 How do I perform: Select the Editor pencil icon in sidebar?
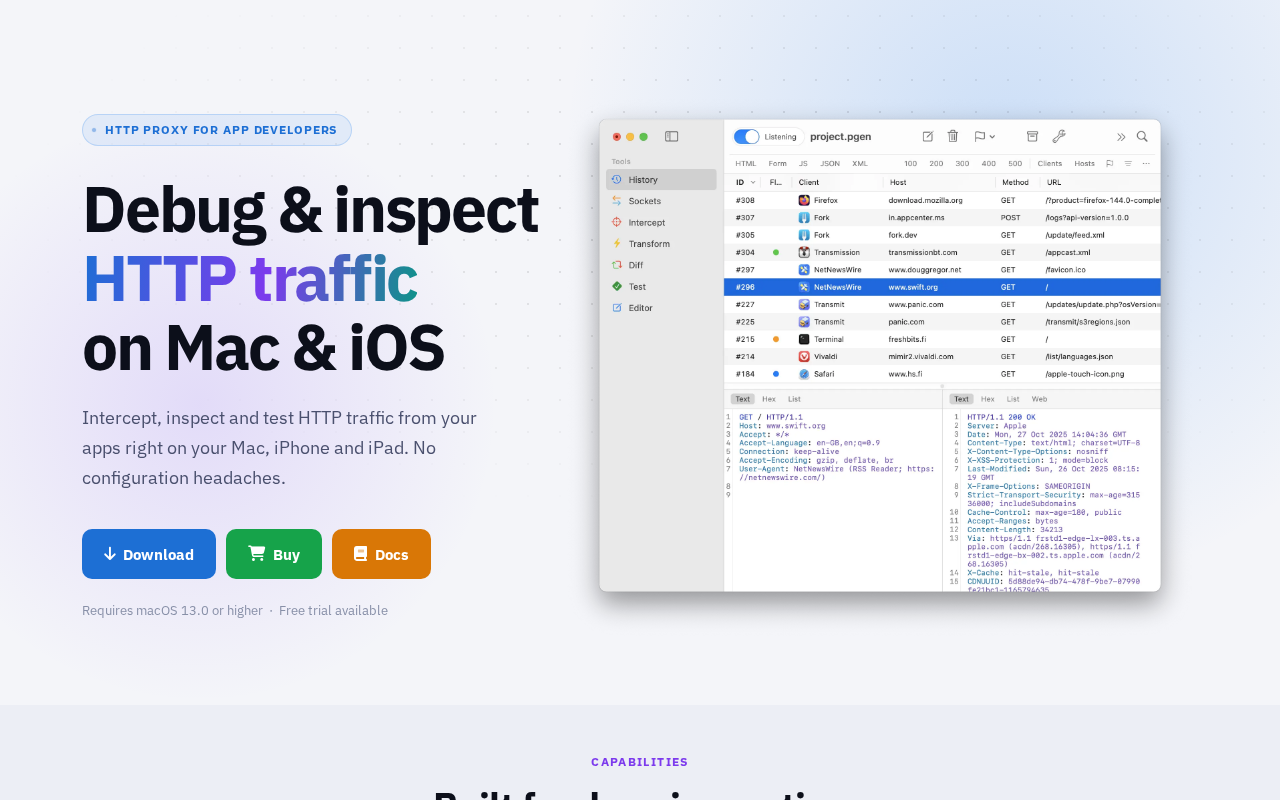point(617,308)
